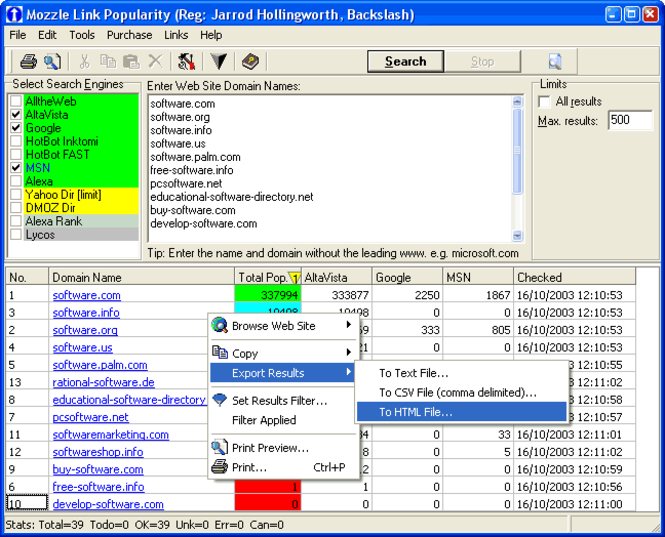Click the Stop button
The width and height of the screenshot is (665, 537).
pos(483,62)
